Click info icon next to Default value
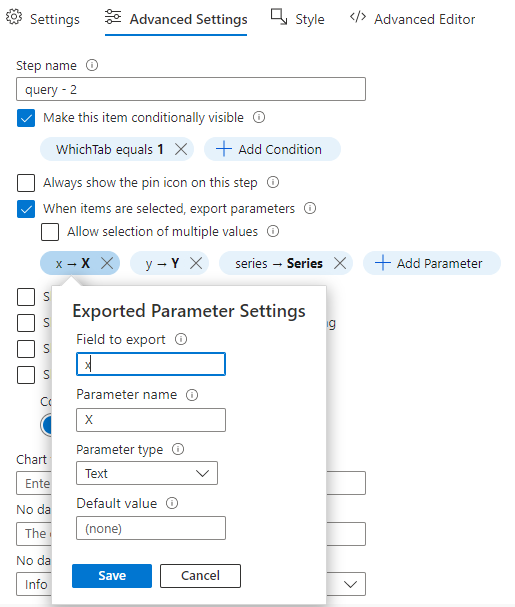This screenshot has height=607, width=515. (172, 503)
